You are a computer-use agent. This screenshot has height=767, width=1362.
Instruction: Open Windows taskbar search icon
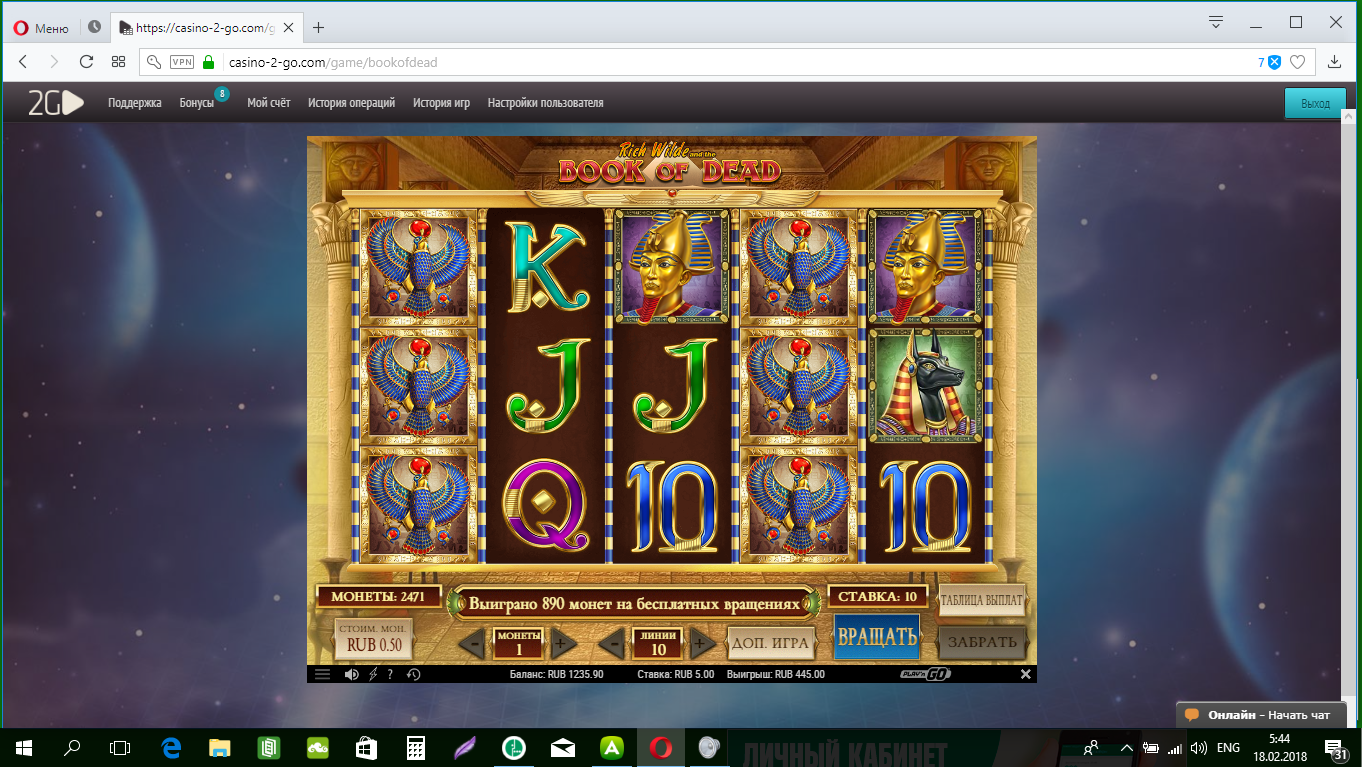[72, 747]
